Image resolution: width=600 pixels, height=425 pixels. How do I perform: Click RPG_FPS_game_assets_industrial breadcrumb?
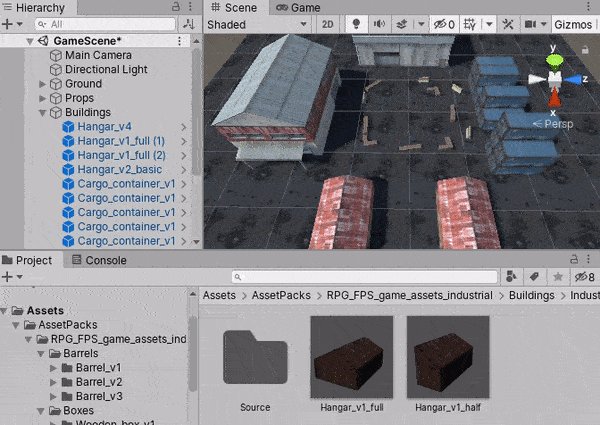410,295
